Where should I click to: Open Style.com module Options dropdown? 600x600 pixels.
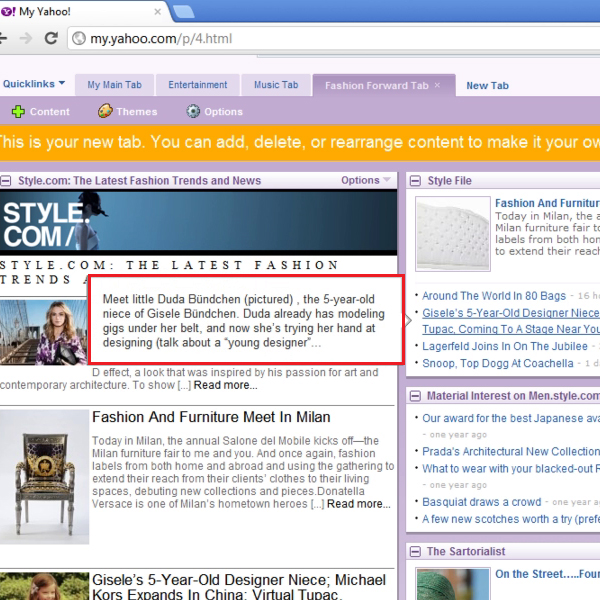pyautogui.click(x=366, y=180)
